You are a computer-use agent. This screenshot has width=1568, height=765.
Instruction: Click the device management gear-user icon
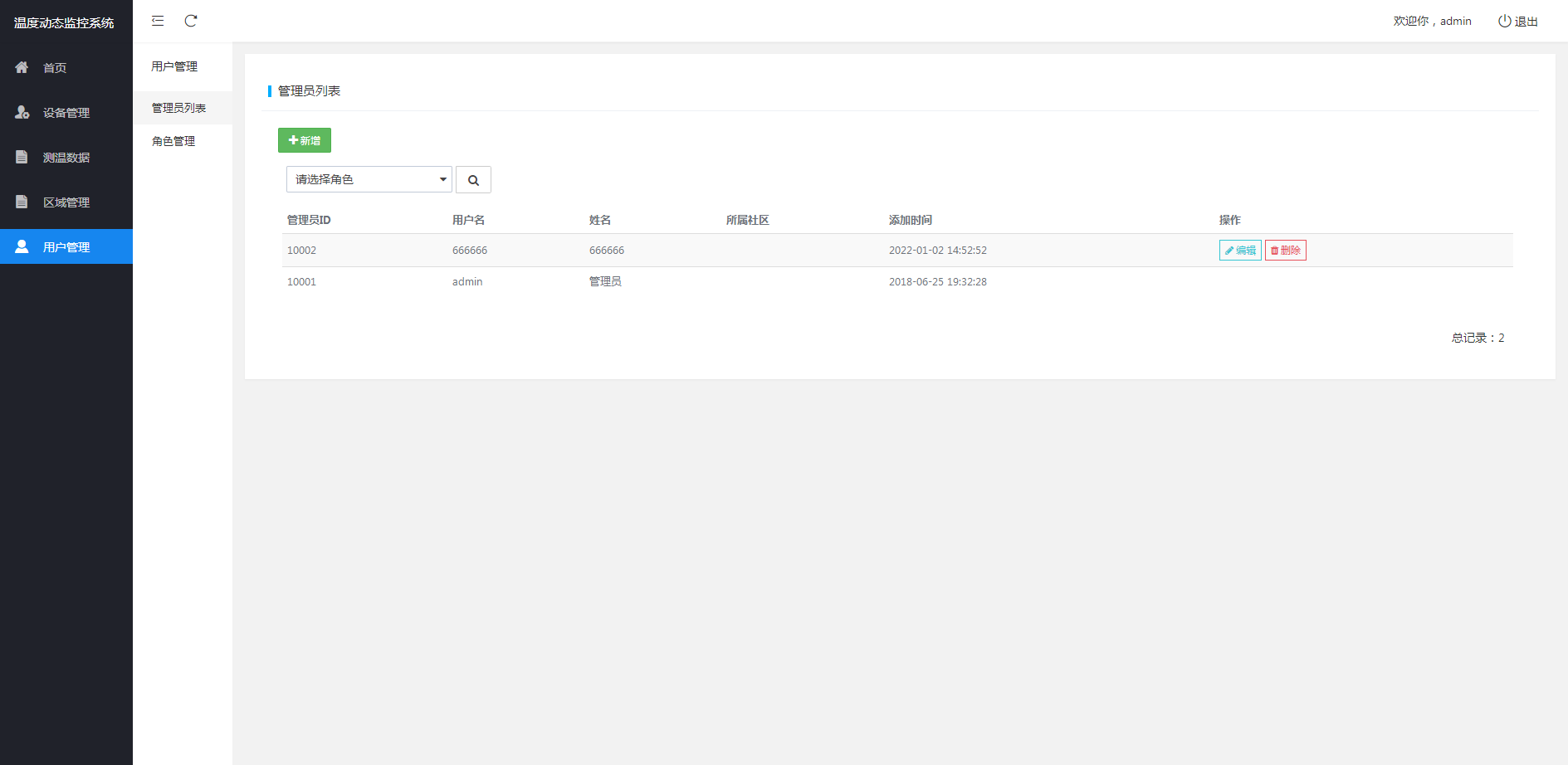point(22,112)
